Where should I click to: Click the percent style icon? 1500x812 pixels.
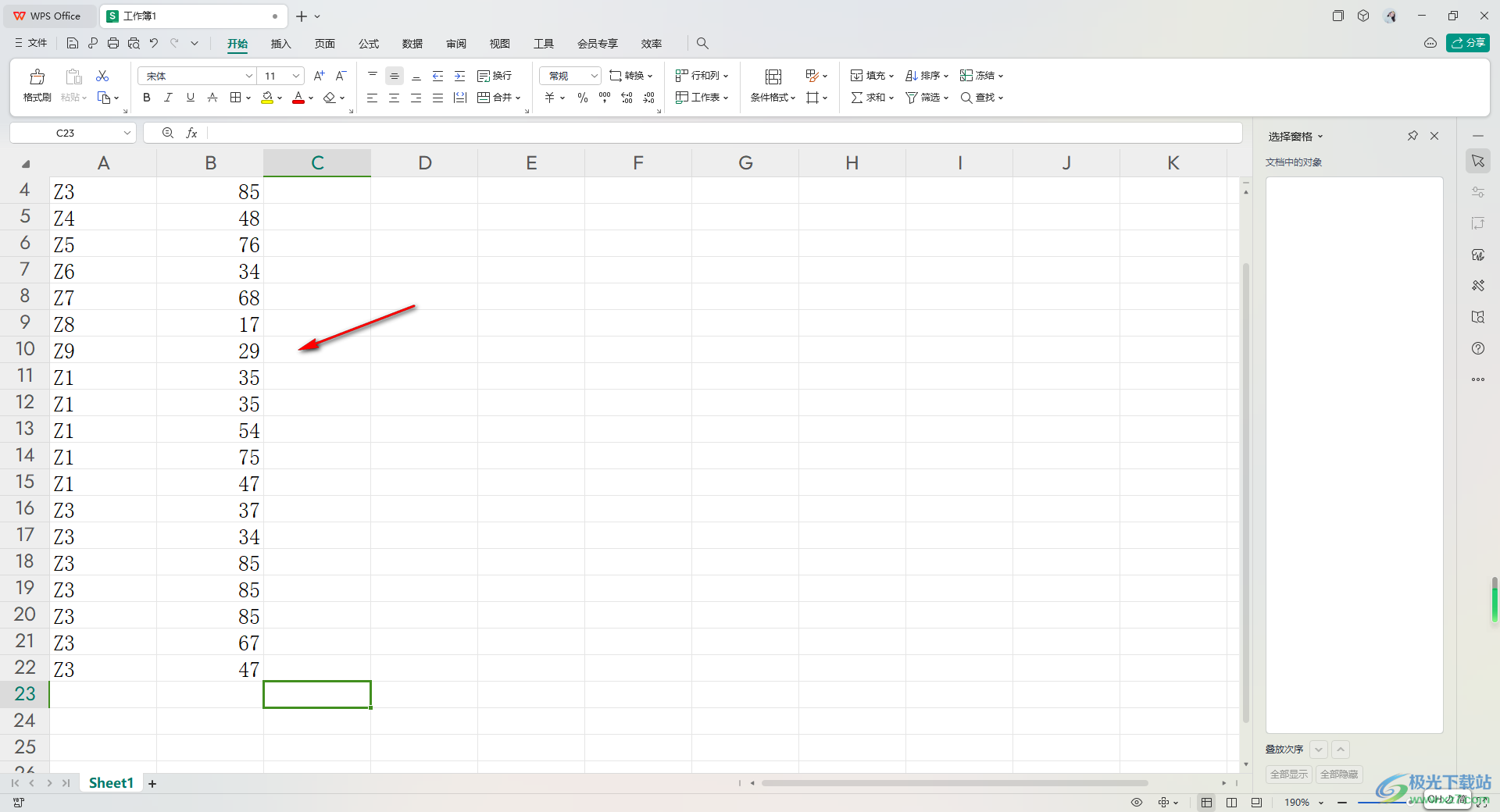[583, 98]
